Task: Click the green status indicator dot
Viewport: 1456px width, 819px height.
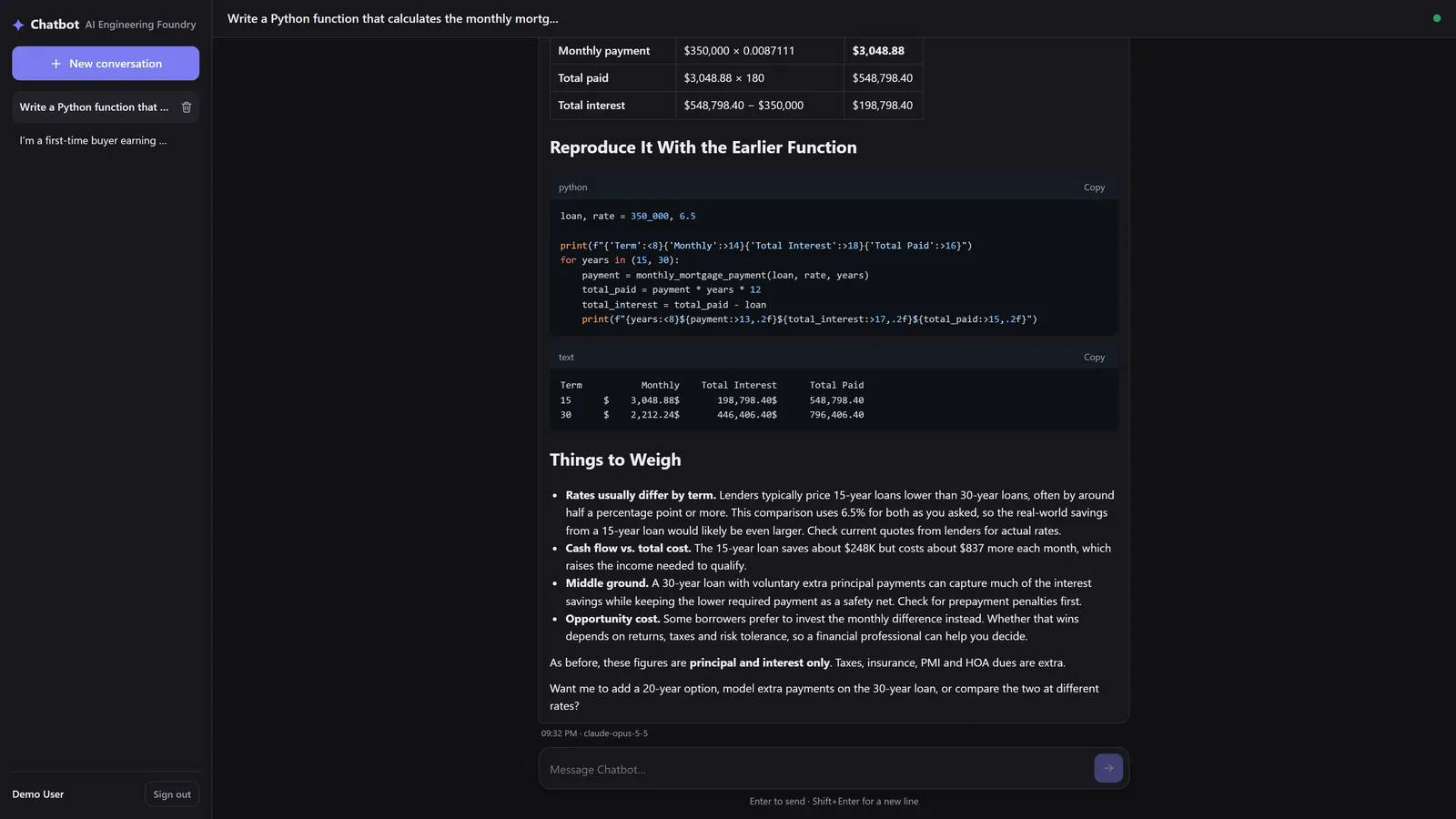Action: pyautogui.click(x=1437, y=18)
